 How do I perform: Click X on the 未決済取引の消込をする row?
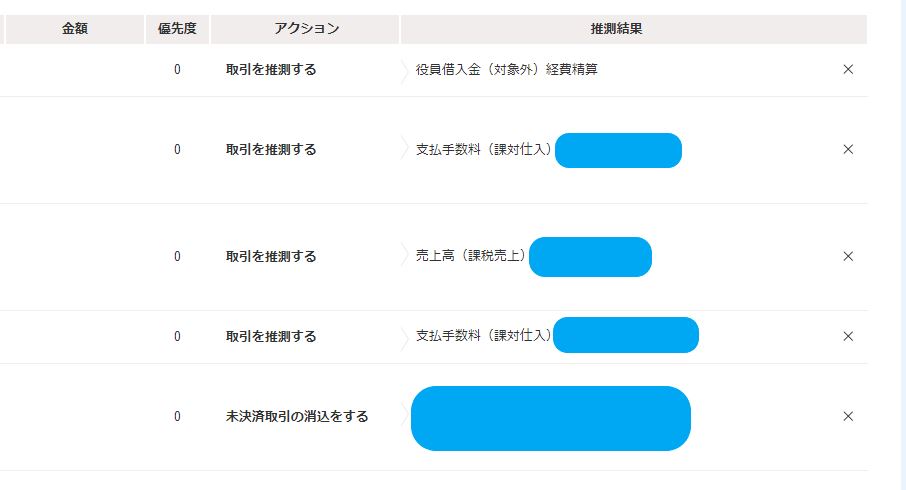pyautogui.click(x=848, y=416)
